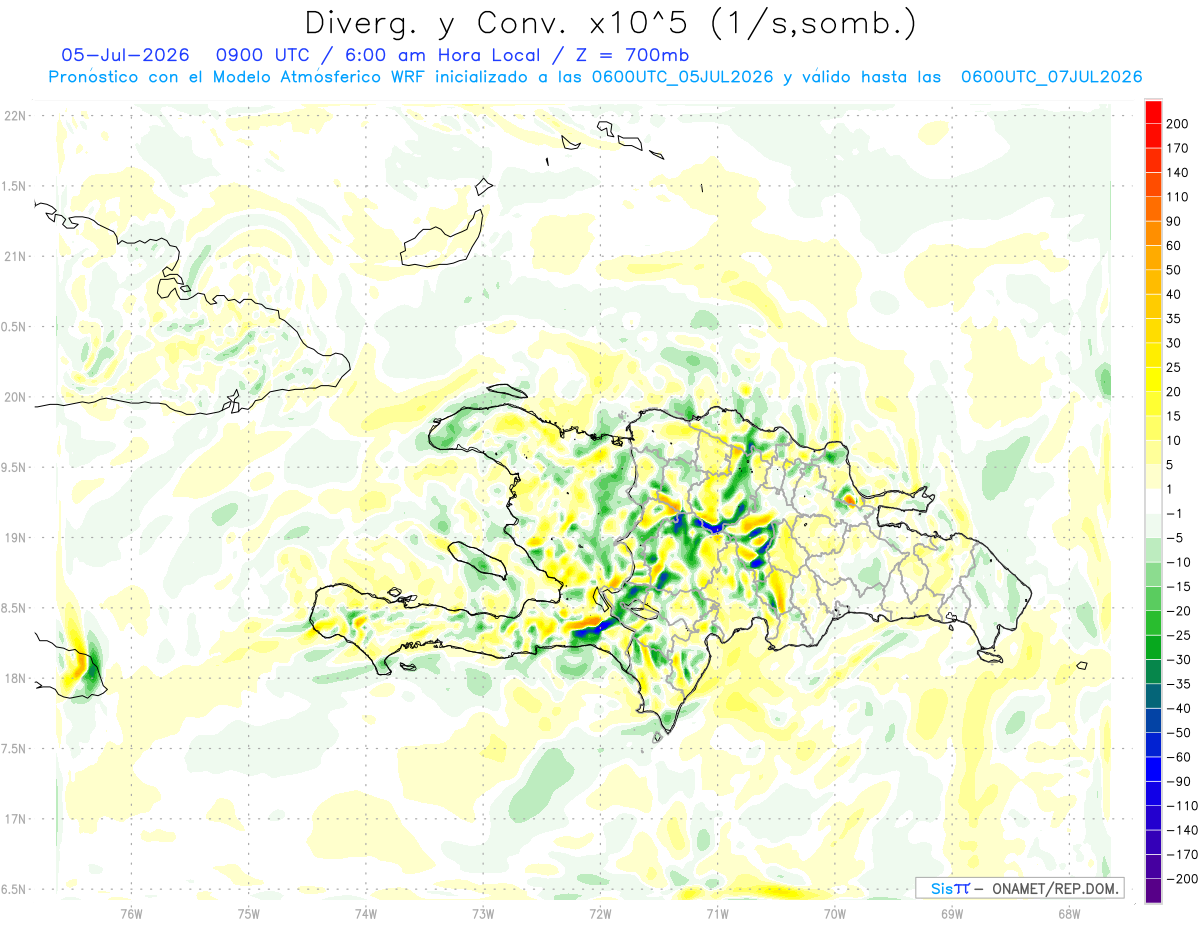Screen dimensions: 1200x927
Task: Click the 0.5N latitude label
Action: pos(15,327)
